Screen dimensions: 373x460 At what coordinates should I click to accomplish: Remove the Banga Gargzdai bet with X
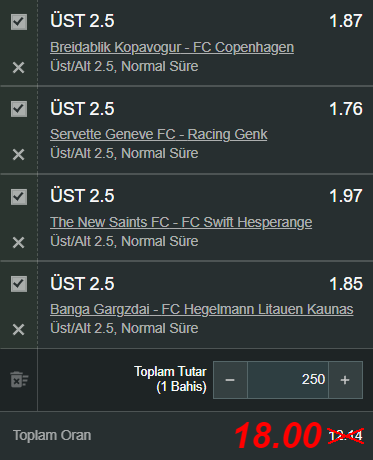(x=18, y=330)
